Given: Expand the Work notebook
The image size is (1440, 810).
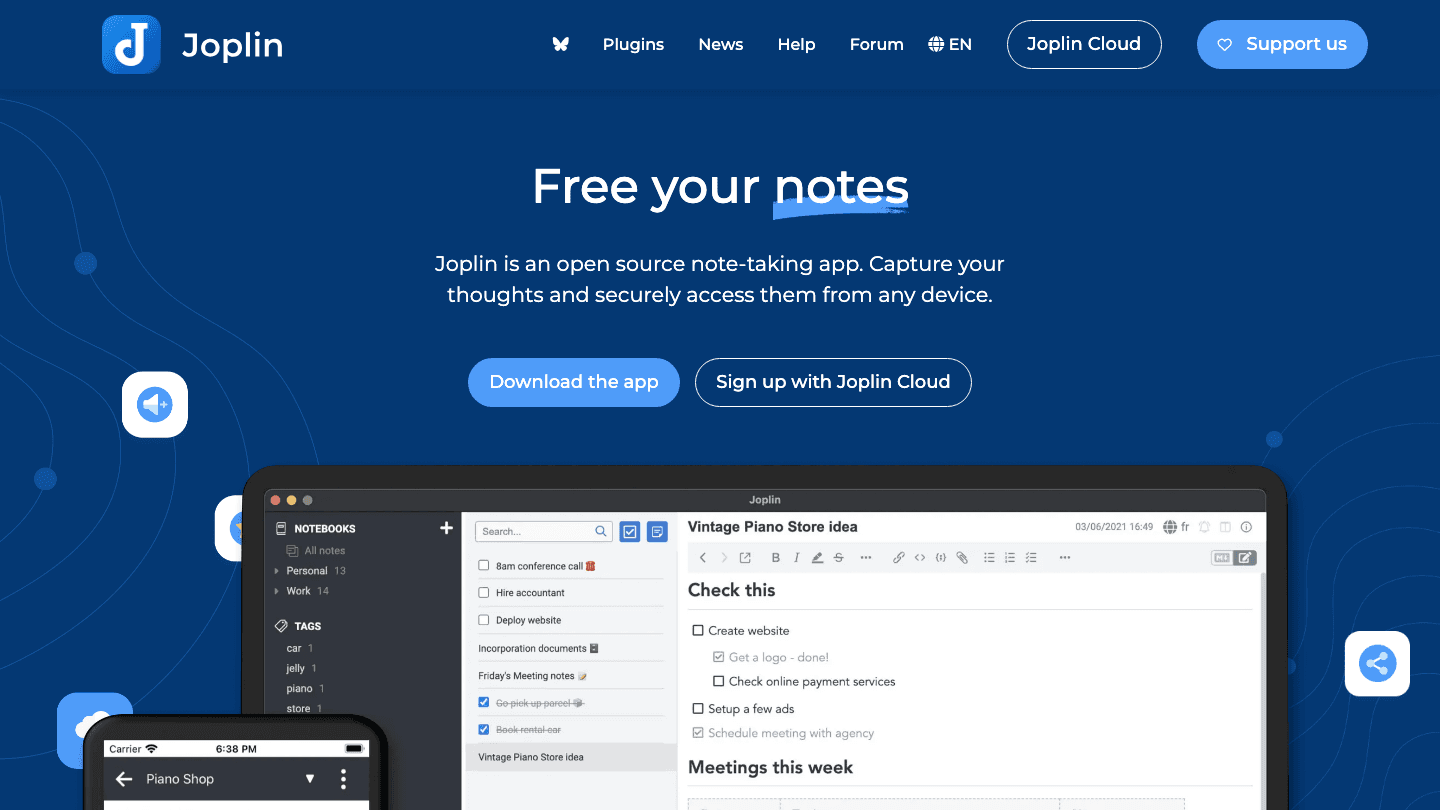Looking at the screenshot, I should click(x=277, y=591).
